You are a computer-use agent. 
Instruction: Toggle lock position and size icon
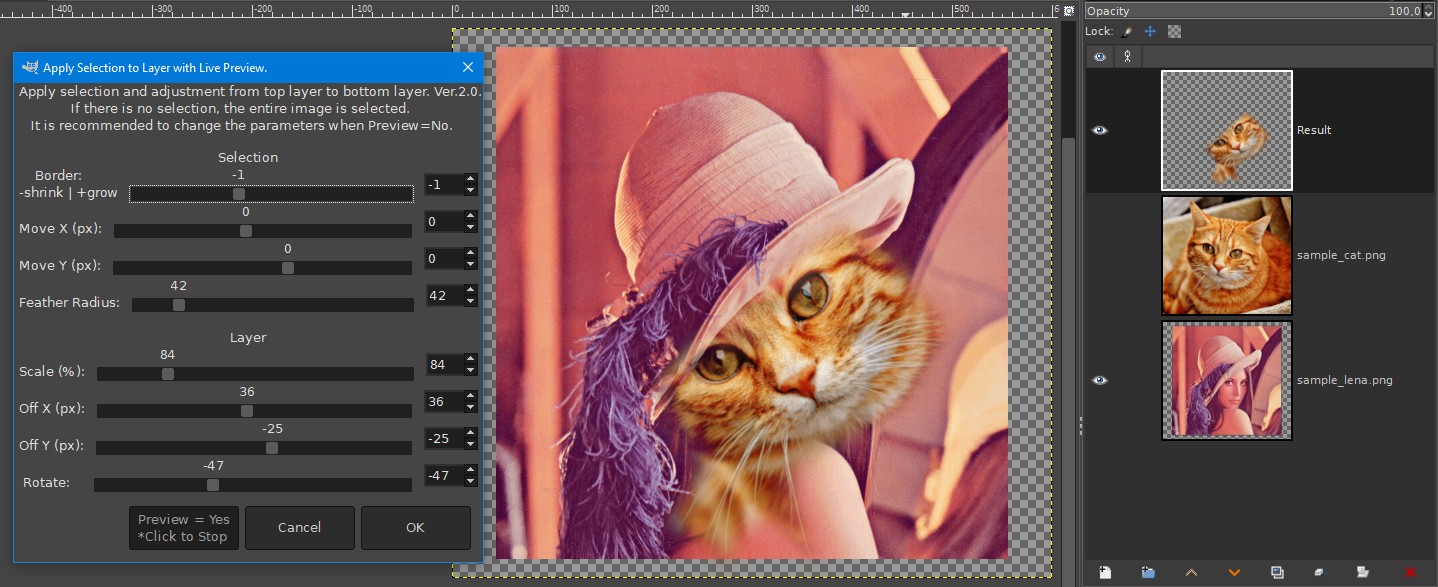tap(1150, 32)
